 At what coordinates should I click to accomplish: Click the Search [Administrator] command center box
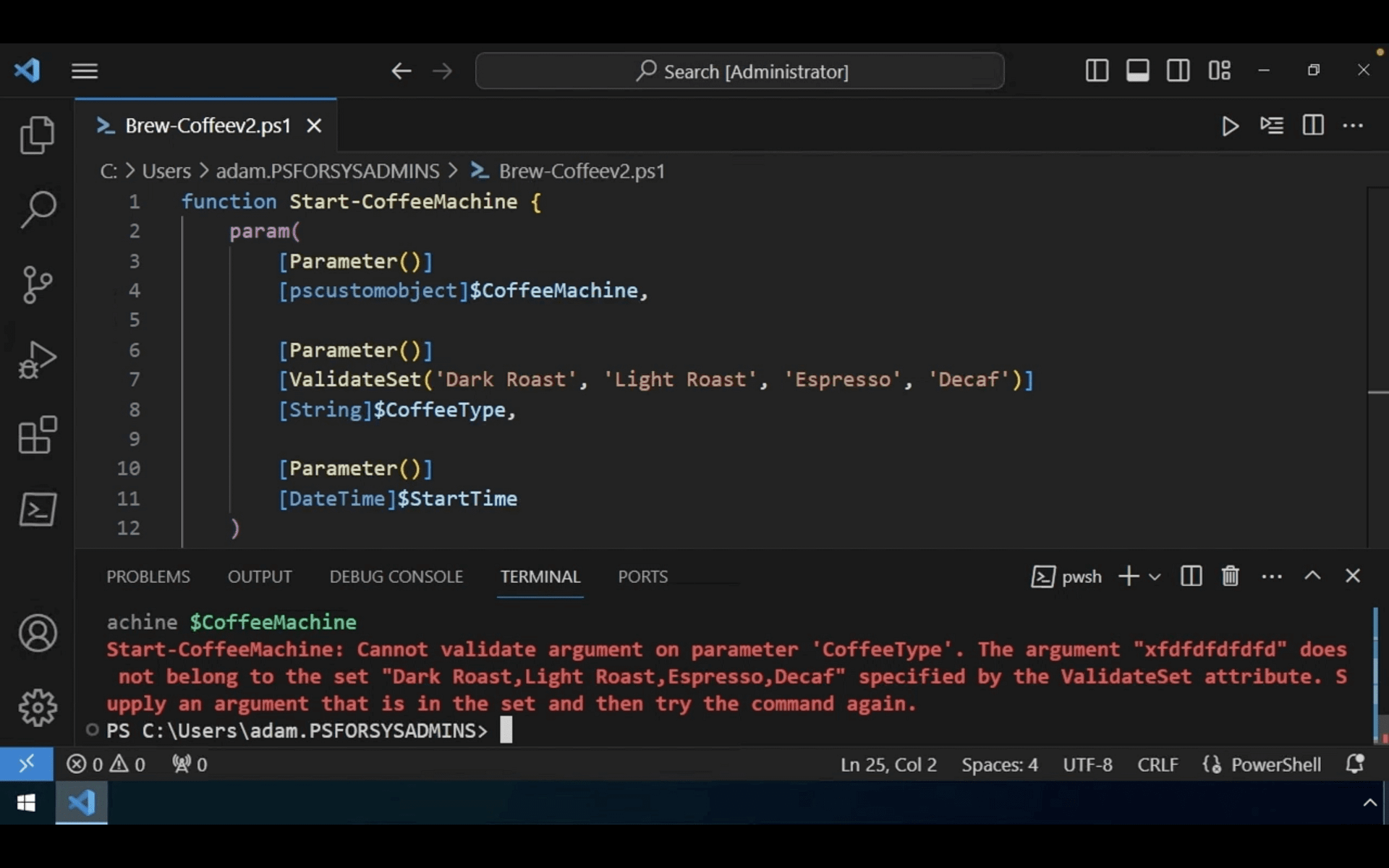point(739,71)
